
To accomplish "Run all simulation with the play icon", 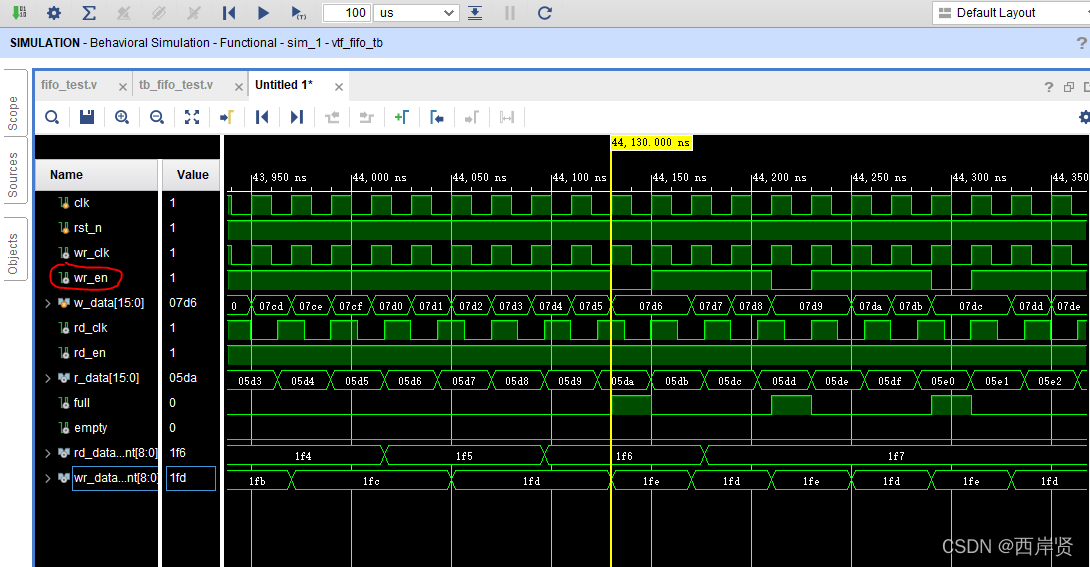I will (x=263, y=13).
